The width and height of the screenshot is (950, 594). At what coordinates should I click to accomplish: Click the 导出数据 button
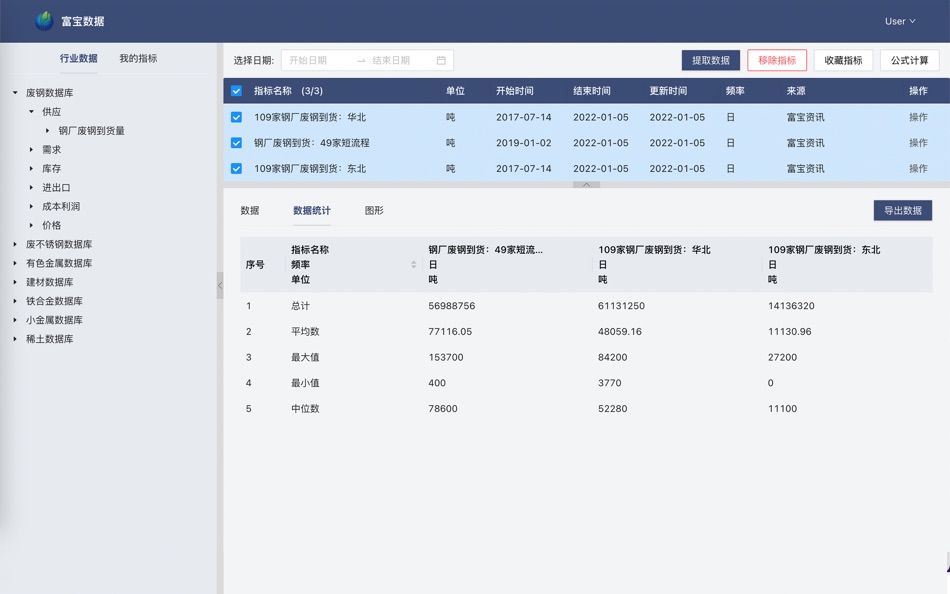point(903,210)
